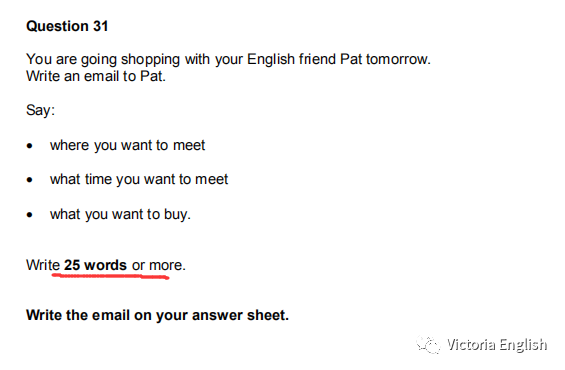Click the third bullet point dot

30,215
